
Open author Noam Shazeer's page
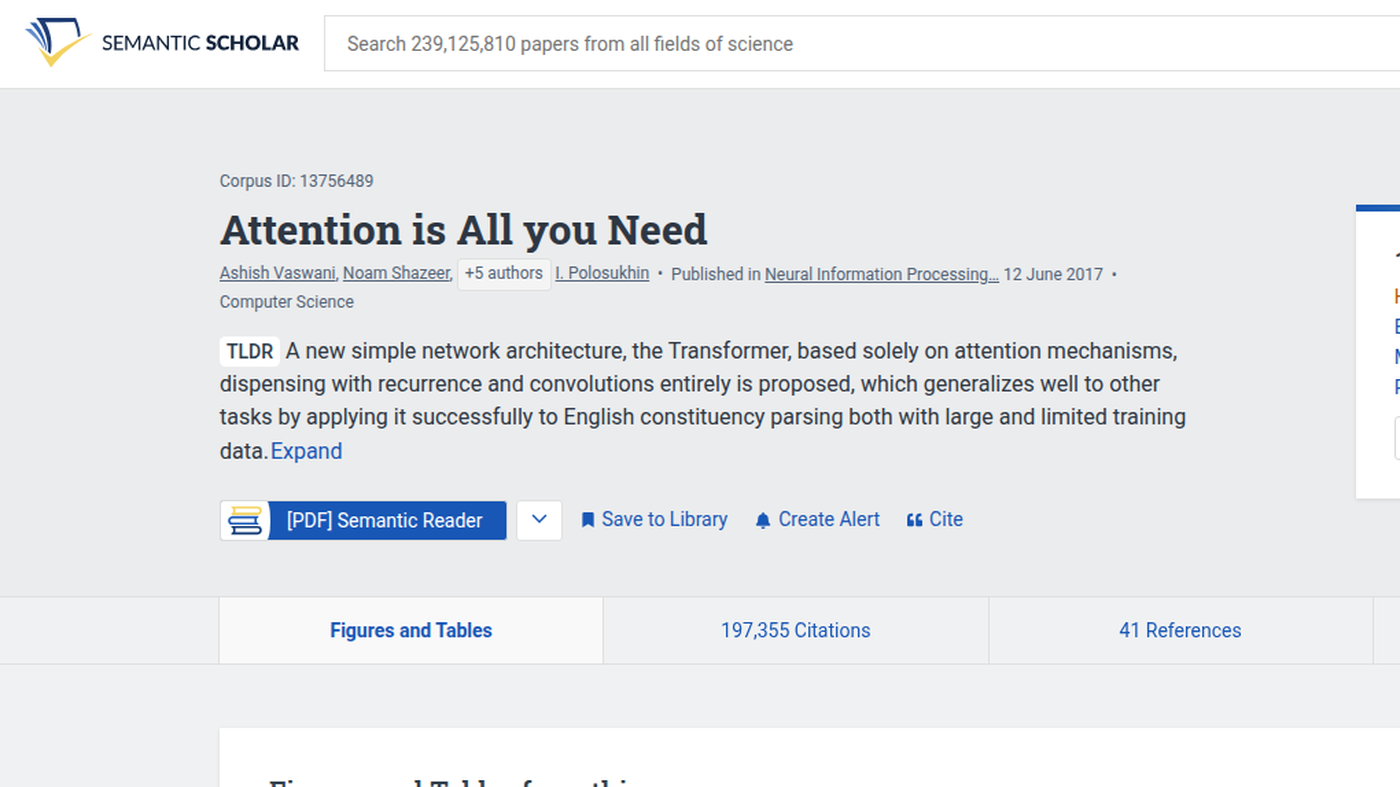[397, 273]
